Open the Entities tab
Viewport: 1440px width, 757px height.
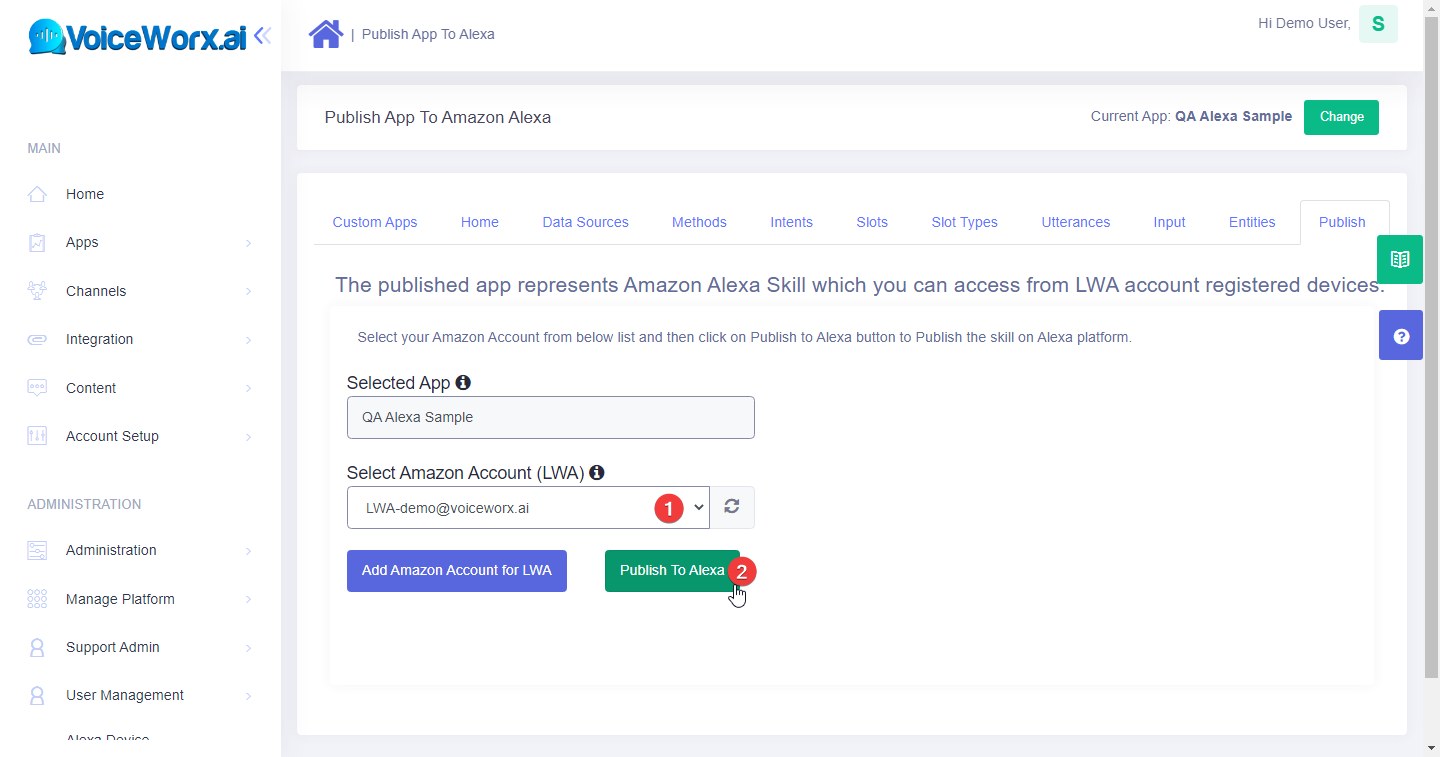(1252, 222)
